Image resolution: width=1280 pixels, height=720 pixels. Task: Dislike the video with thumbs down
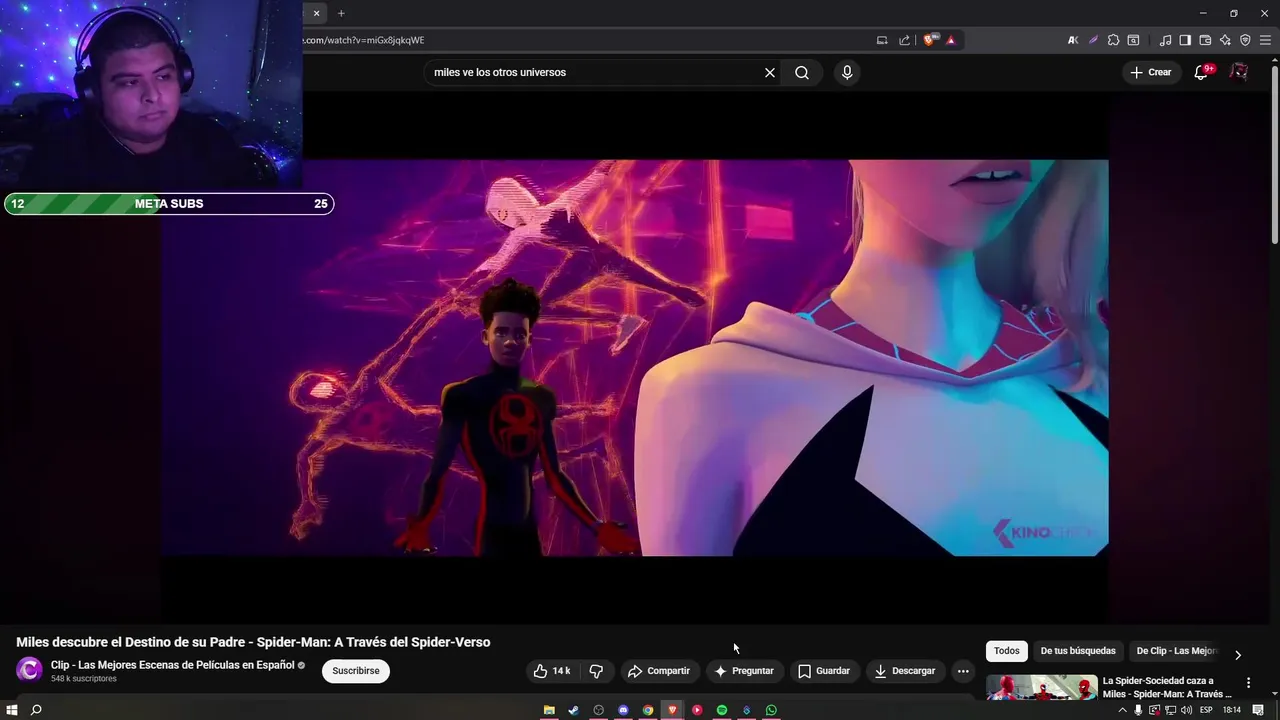click(x=596, y=671)
